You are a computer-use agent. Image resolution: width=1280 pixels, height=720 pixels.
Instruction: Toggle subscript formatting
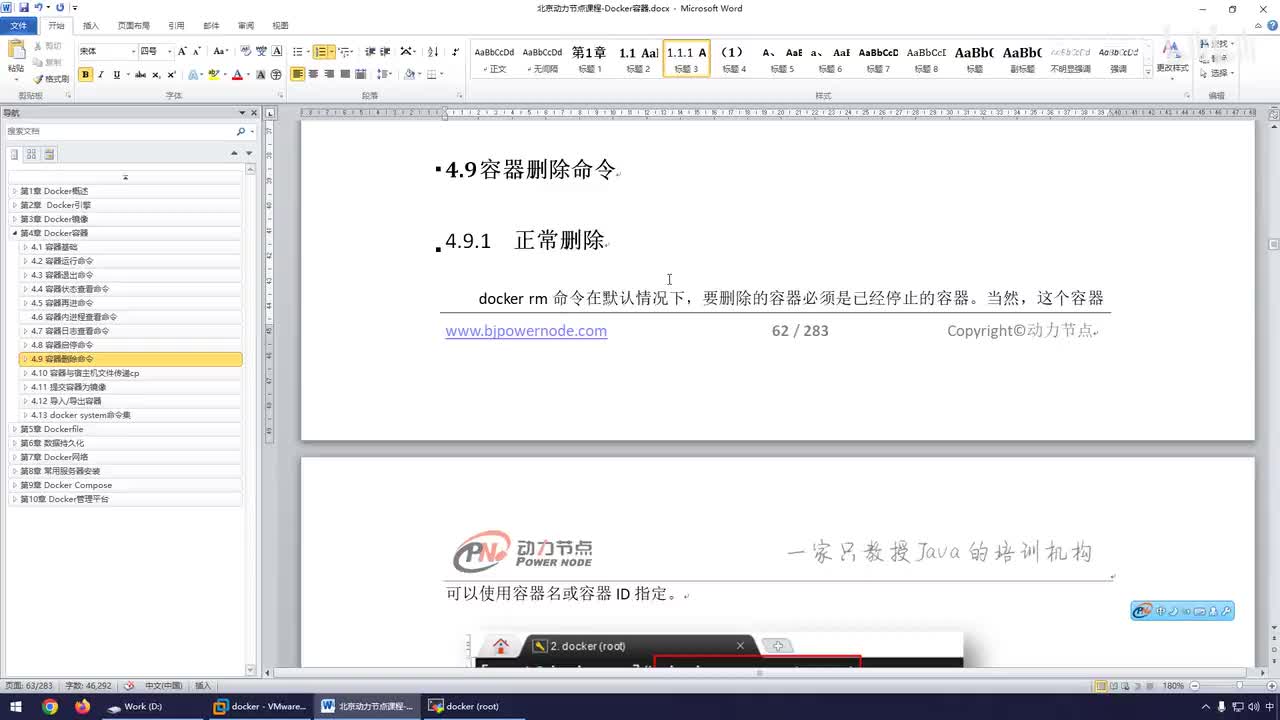coord(156,74)
